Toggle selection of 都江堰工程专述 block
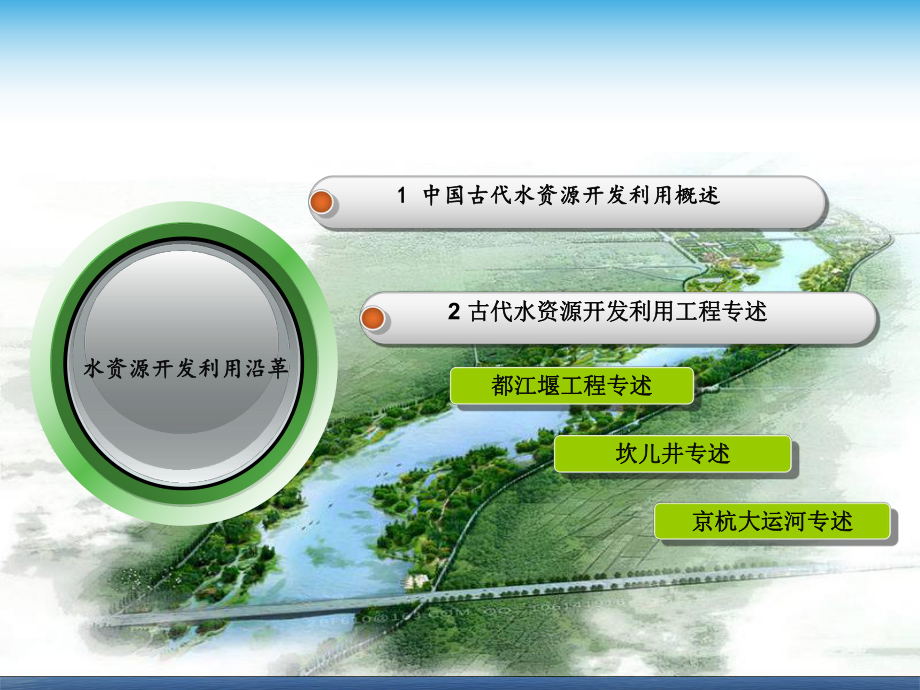The height and width of the screenshot is (690, 920). 573,384
